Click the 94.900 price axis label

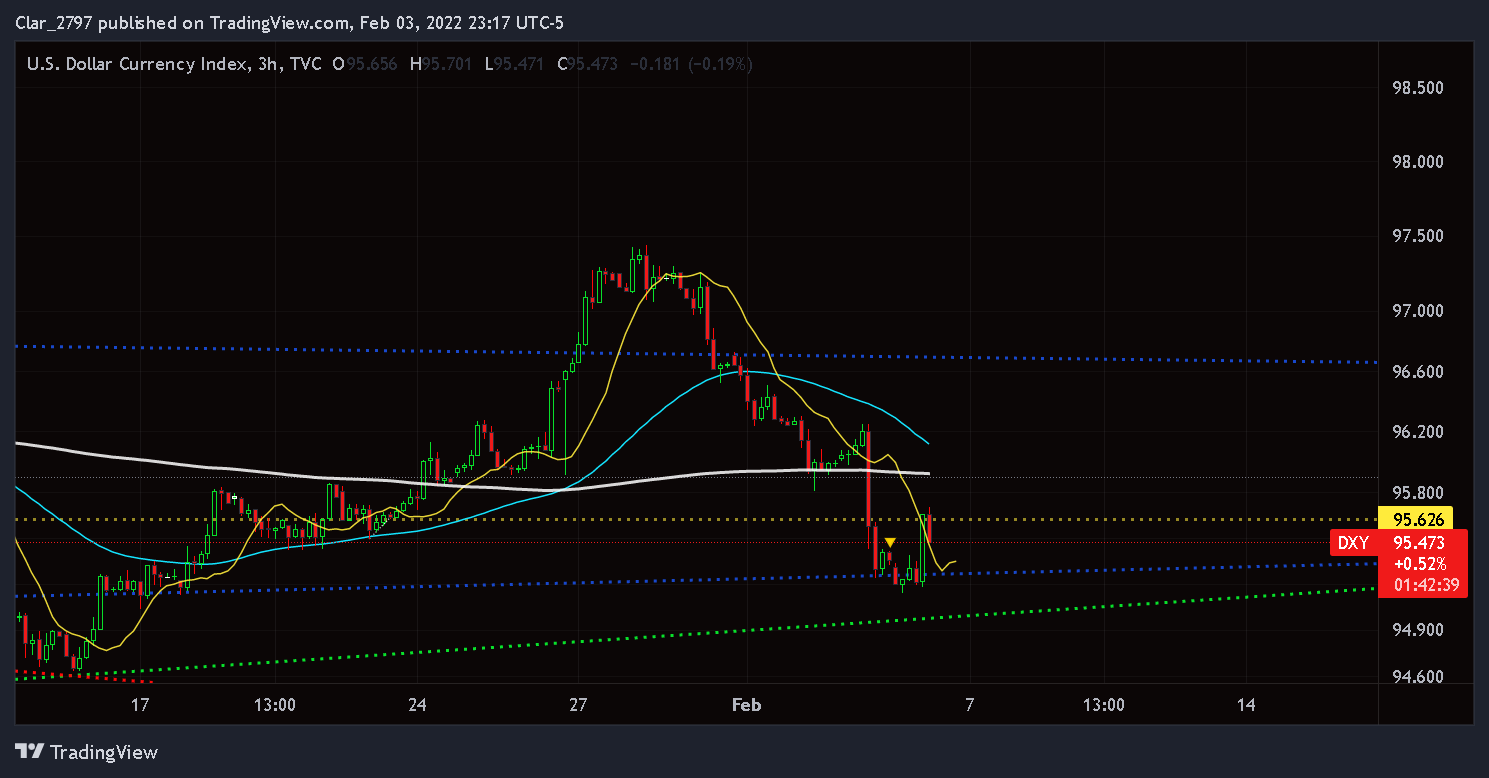pos(1417,630)
